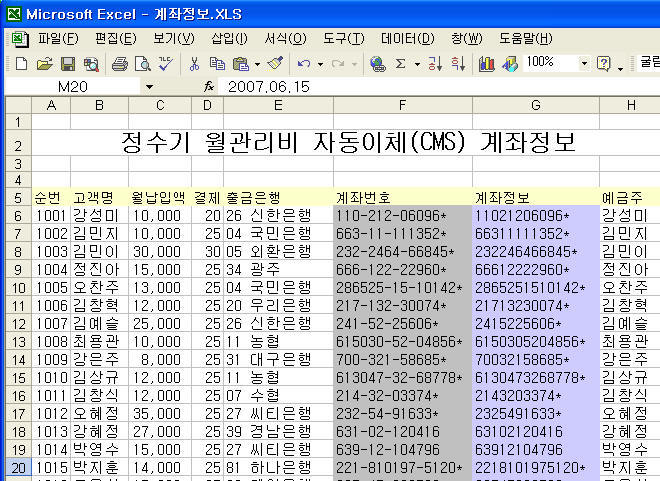Click the Print icon
Image resolution: width=660 pixels, height=481 pixels.
click(120, 64)
